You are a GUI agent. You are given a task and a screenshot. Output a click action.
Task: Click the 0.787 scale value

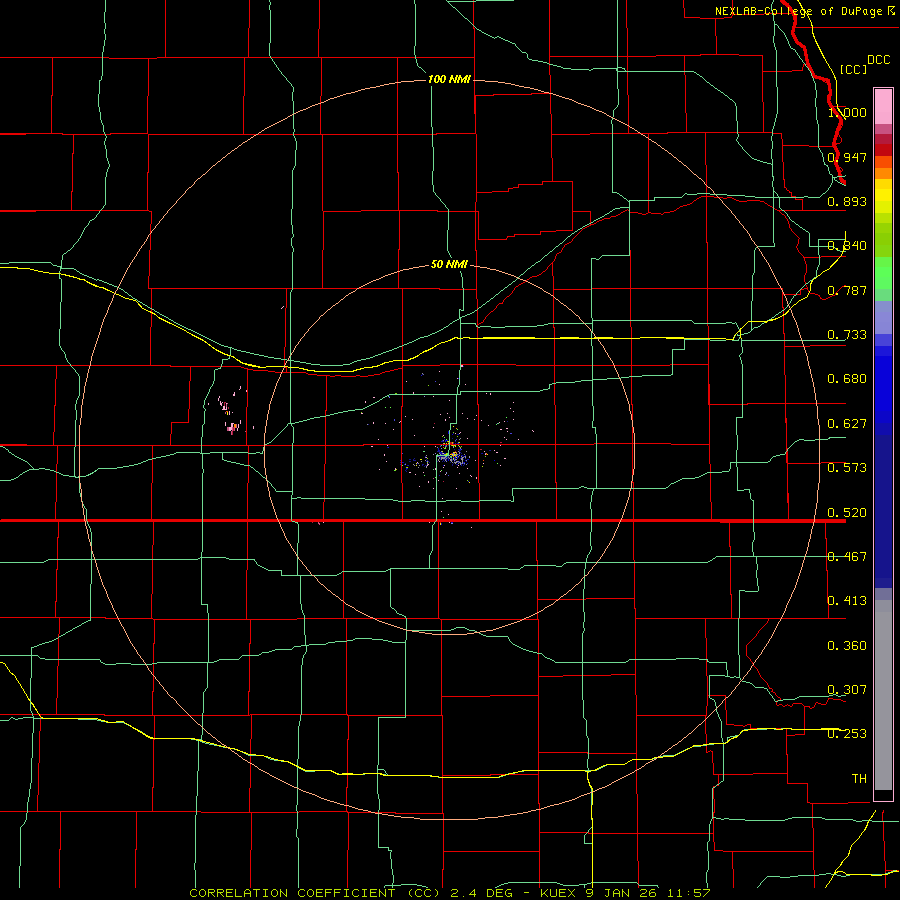tap(847, 290)
